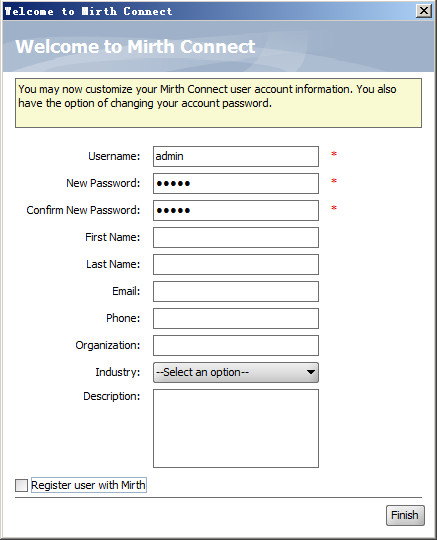Click the red asterisk beside New Password

pyautogui.click(x=334, y=181)
